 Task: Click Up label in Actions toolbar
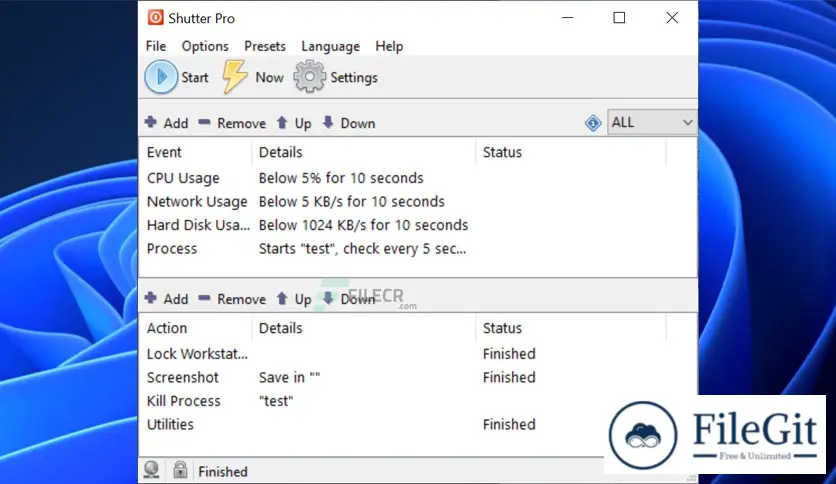click(303, 300)
